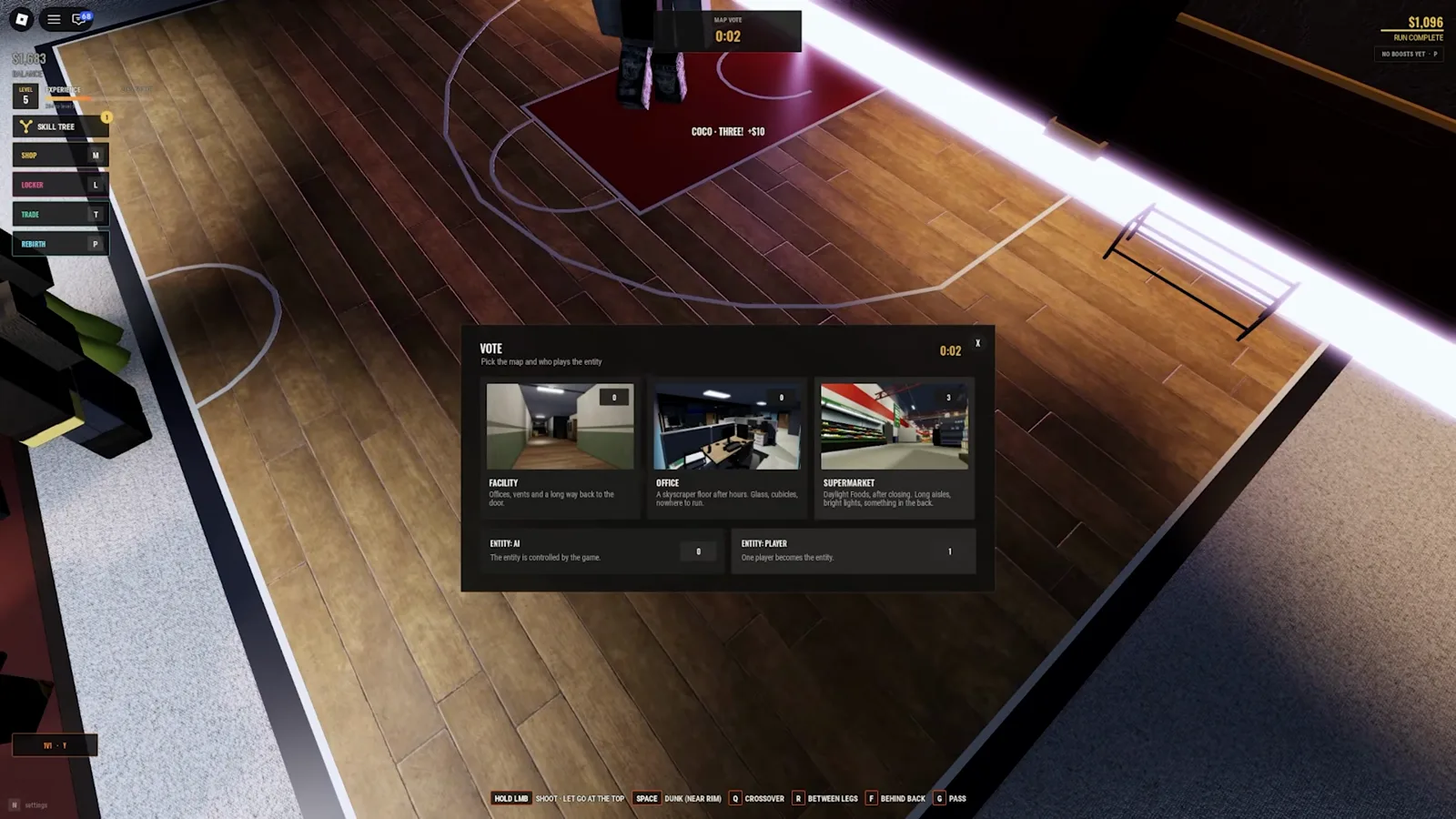Click the Space key hint

click(x=646, y=798)
